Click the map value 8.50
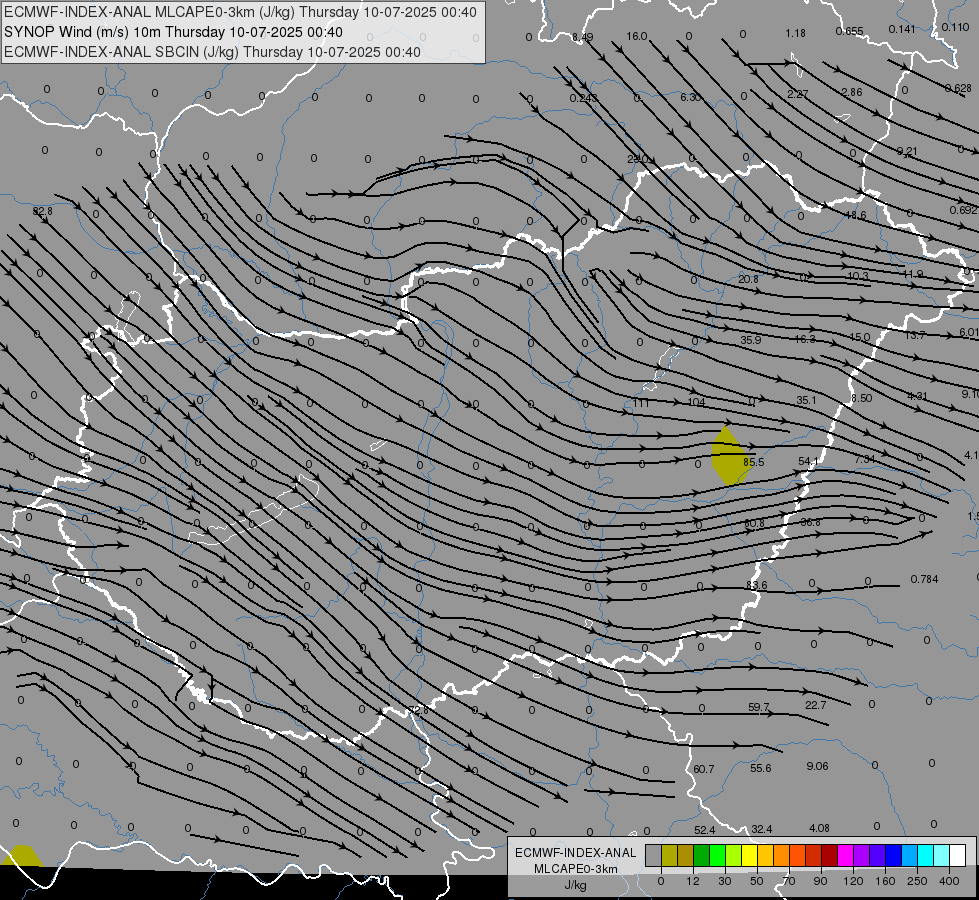The width and height of the screenshot is (979, 900). coord(862,398)
